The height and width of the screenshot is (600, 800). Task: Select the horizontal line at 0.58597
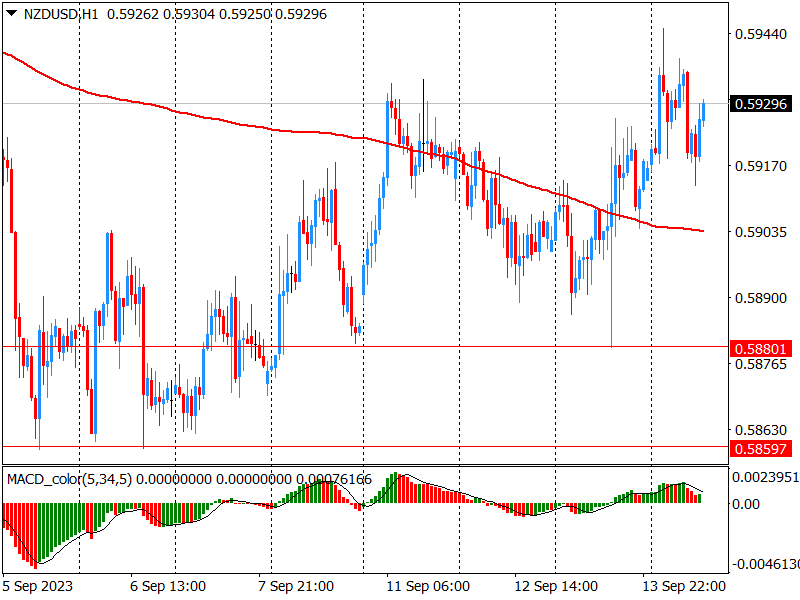pos(365,446)
